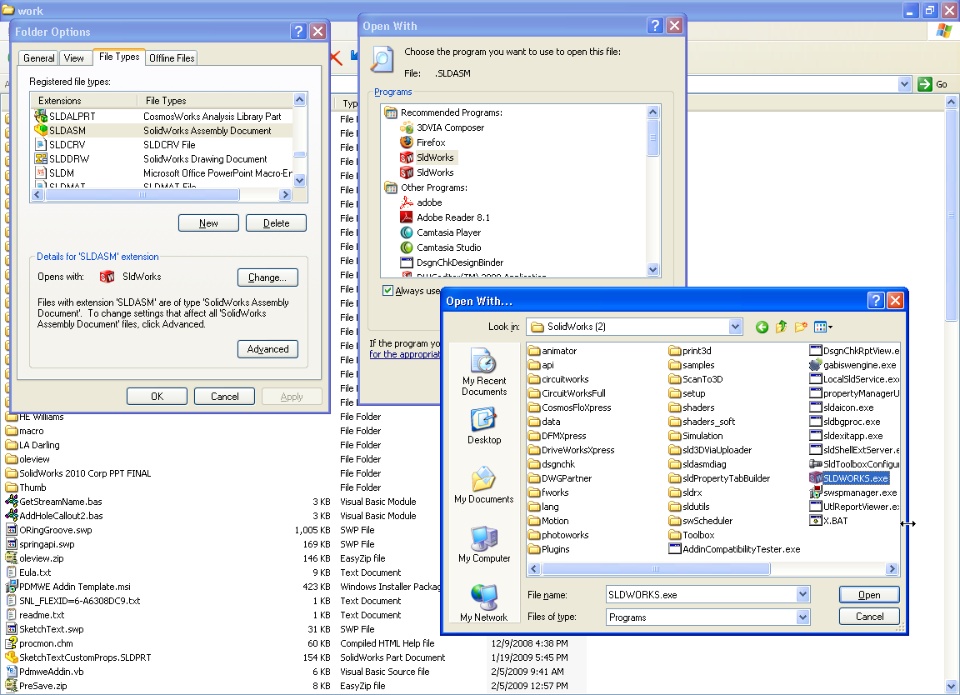Open the Offline Files tab
960x695 pixels.
(172, 58)
